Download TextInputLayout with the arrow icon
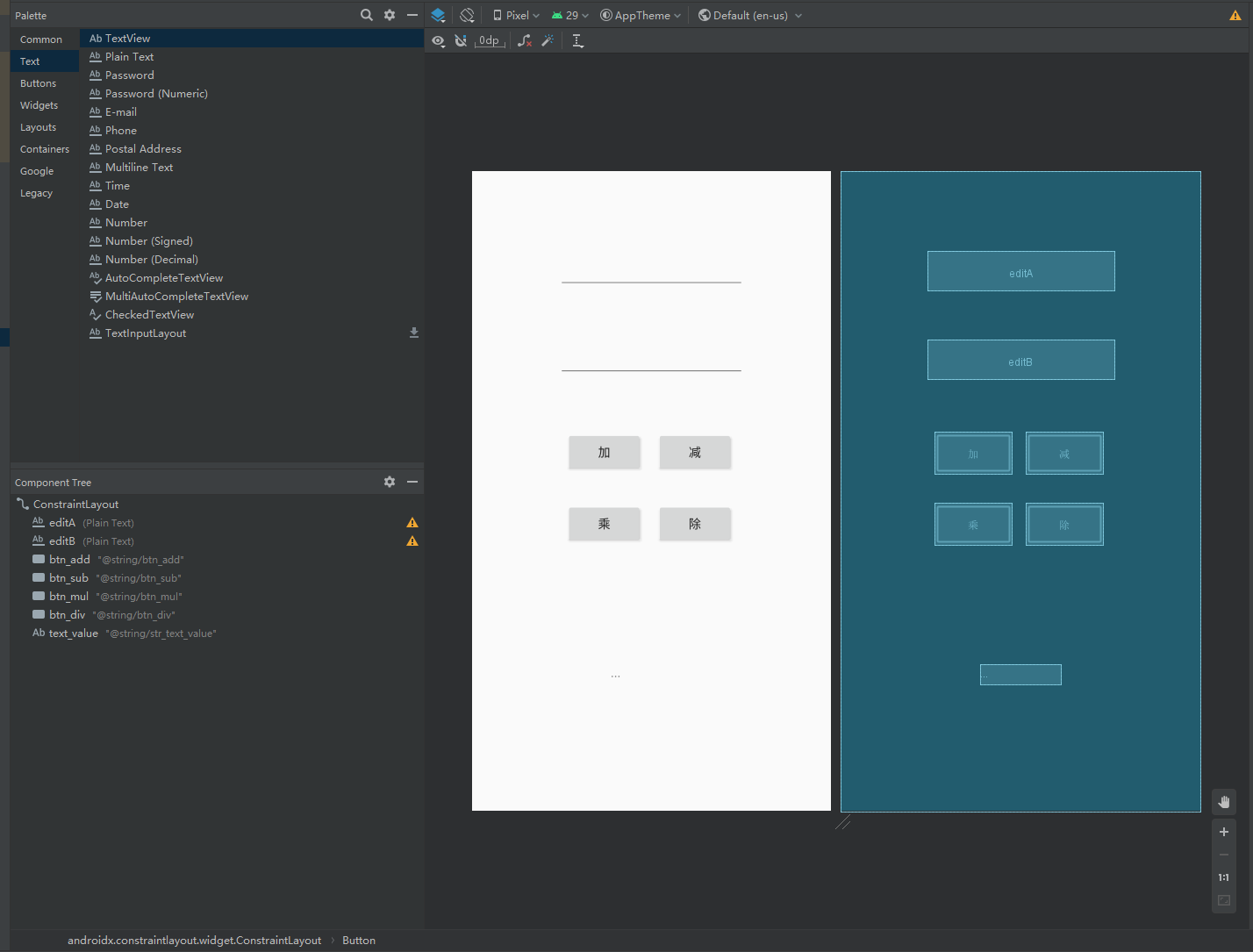Screen dimensions: 1253x952 pos(414,333)
